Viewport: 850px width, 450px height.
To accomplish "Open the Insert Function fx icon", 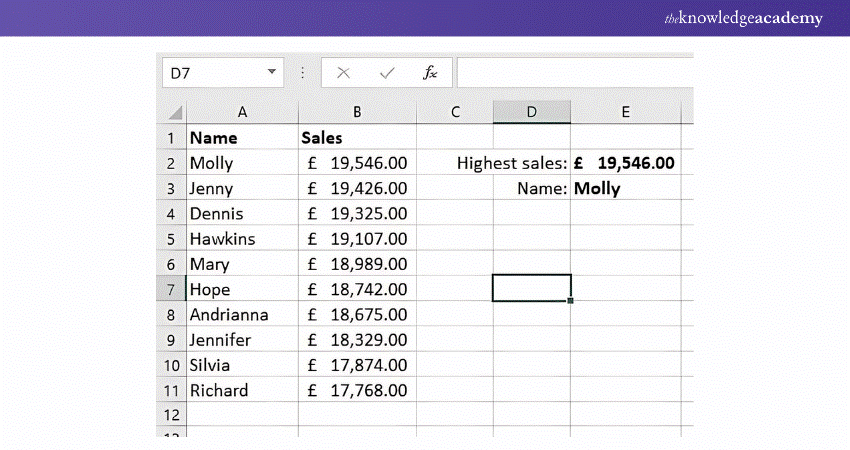I will coord(430,73).
